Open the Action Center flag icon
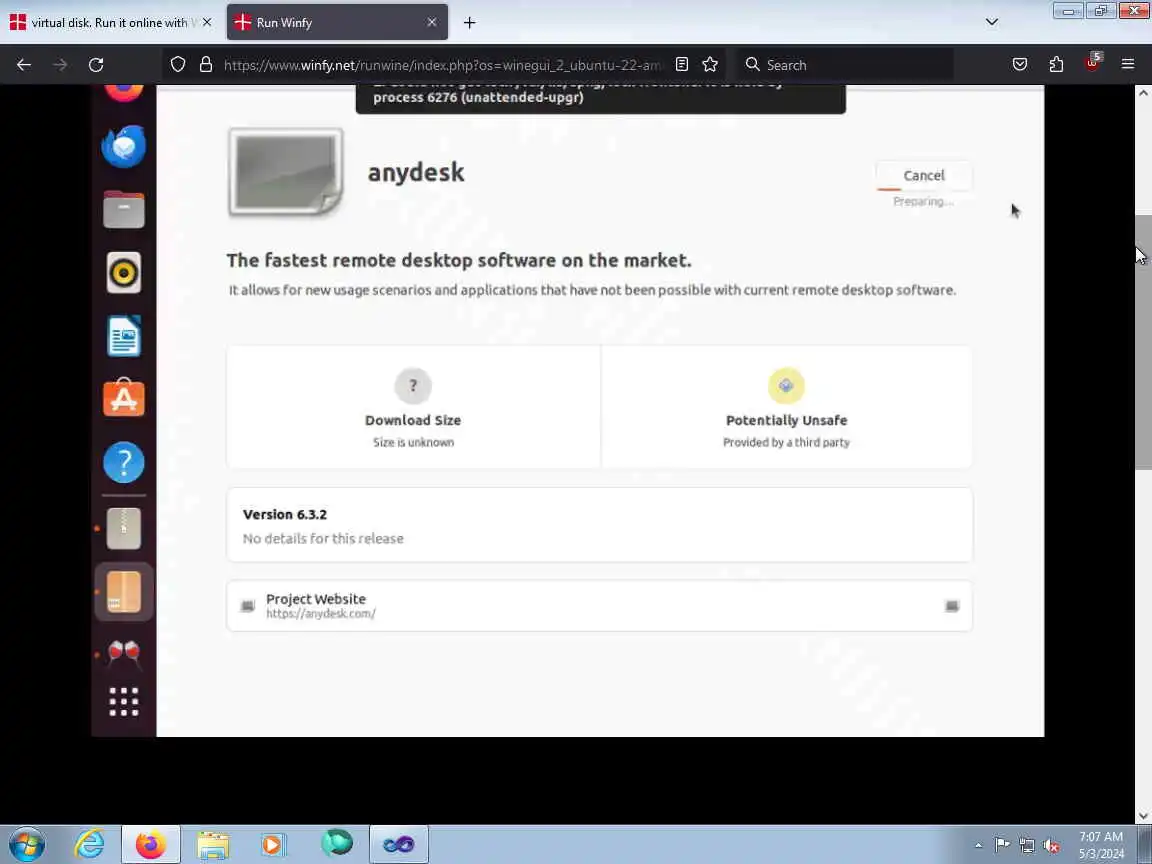 coord(1002,845)
